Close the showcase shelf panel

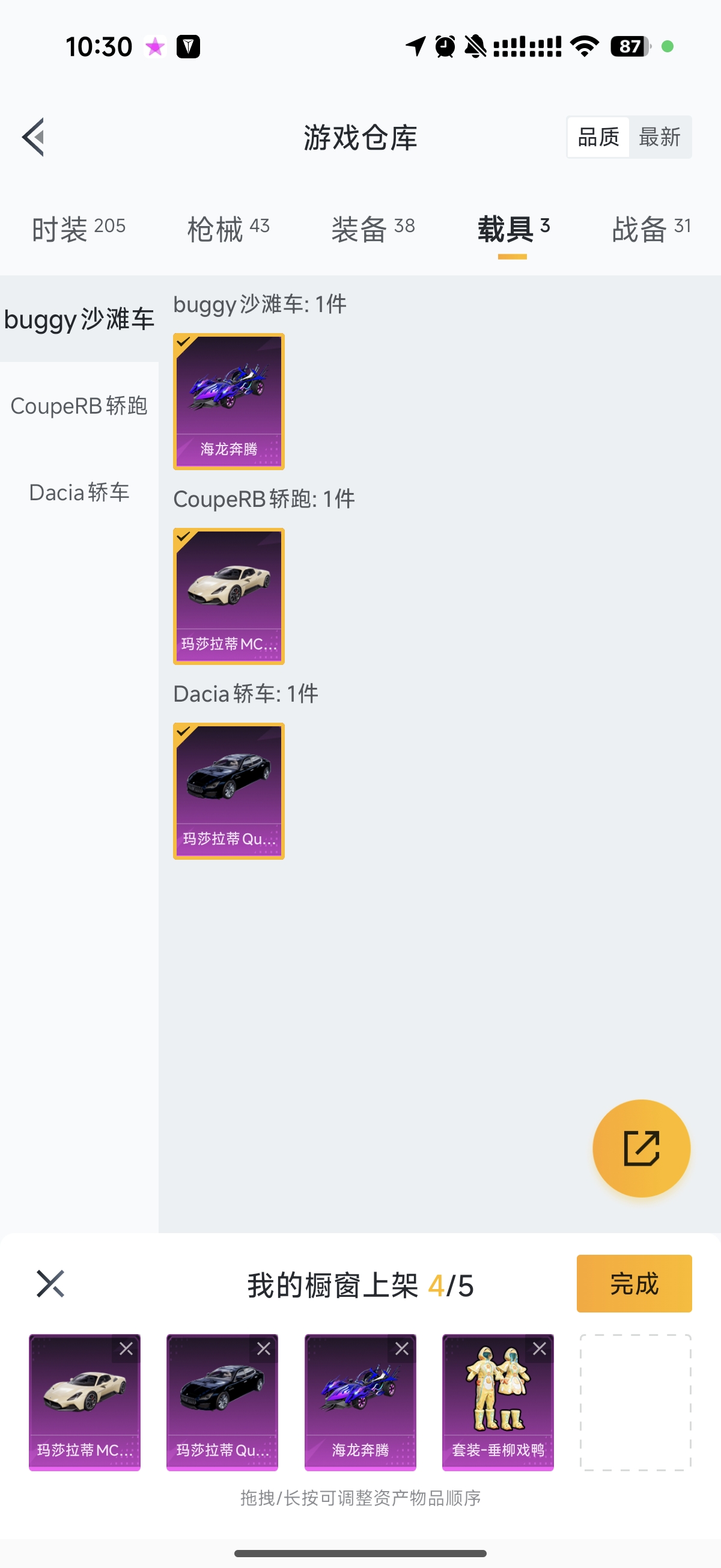click(x=50, y=1284)
